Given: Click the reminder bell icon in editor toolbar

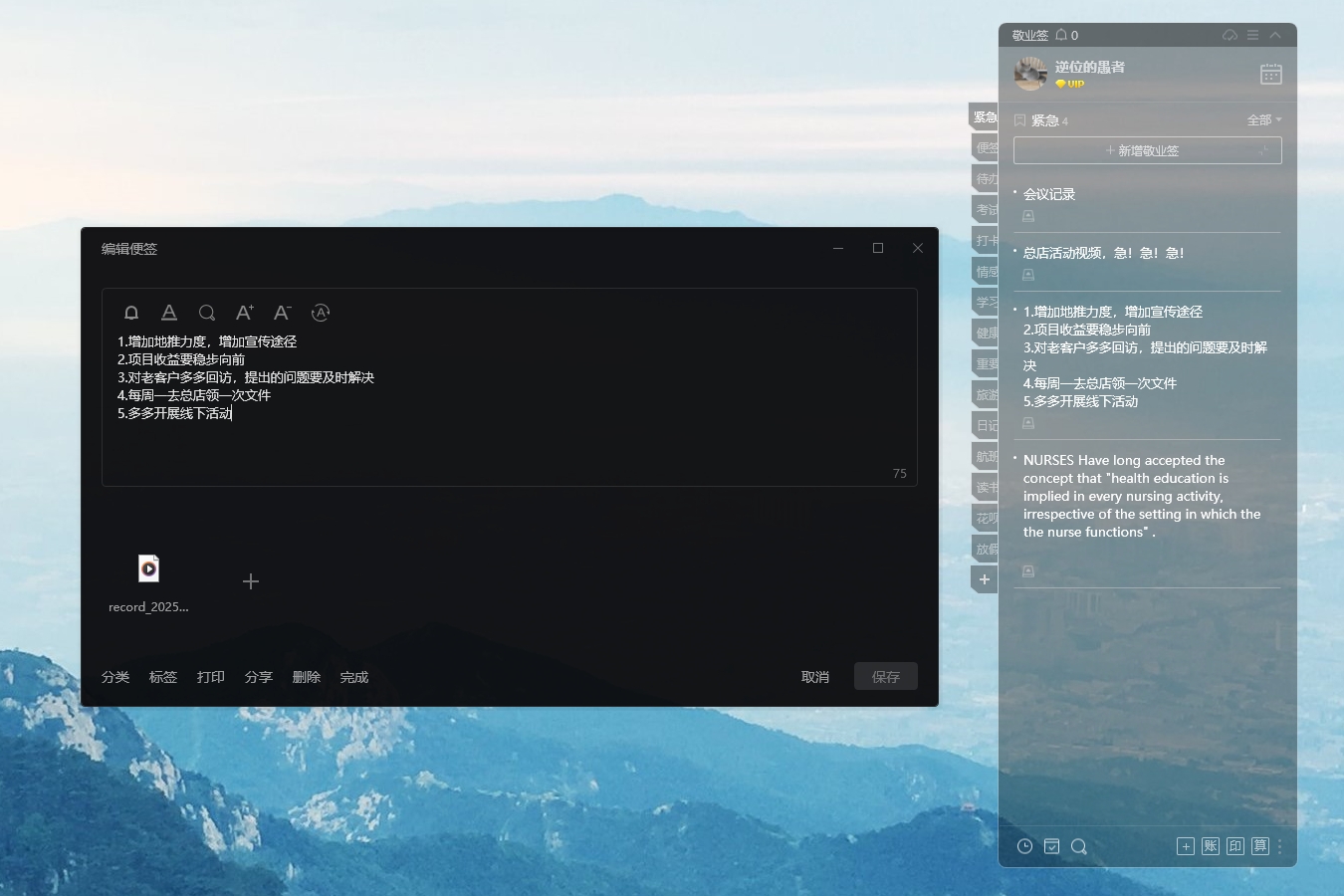Looking at the screenshot, I should coord(131,313).
